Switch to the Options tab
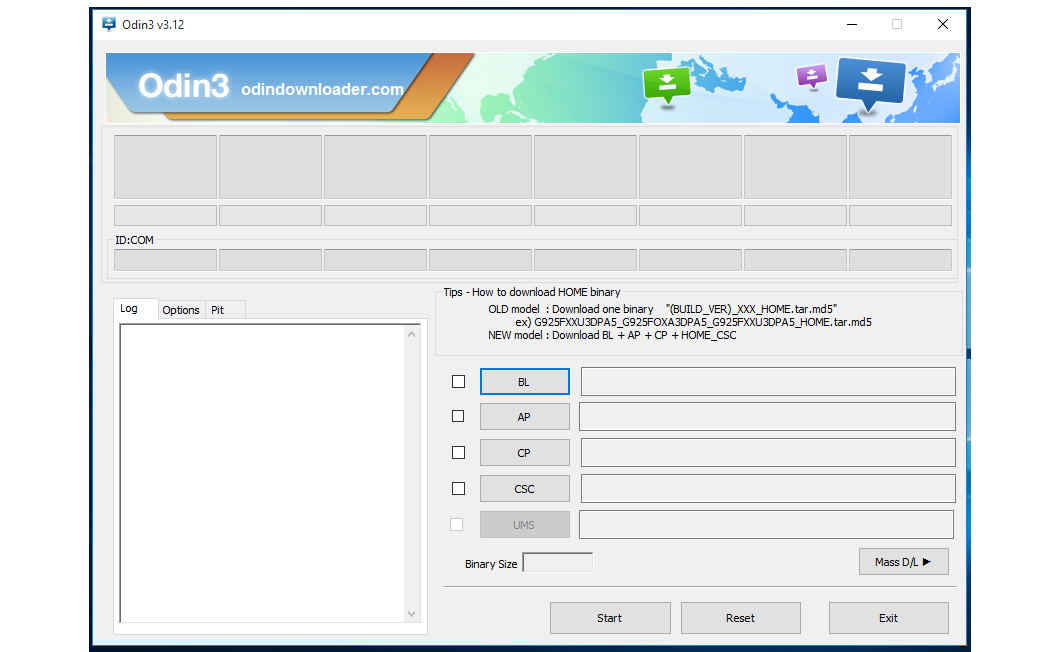Image resolution: width=1041 pixels, height=652 pixels. [181, 310]
